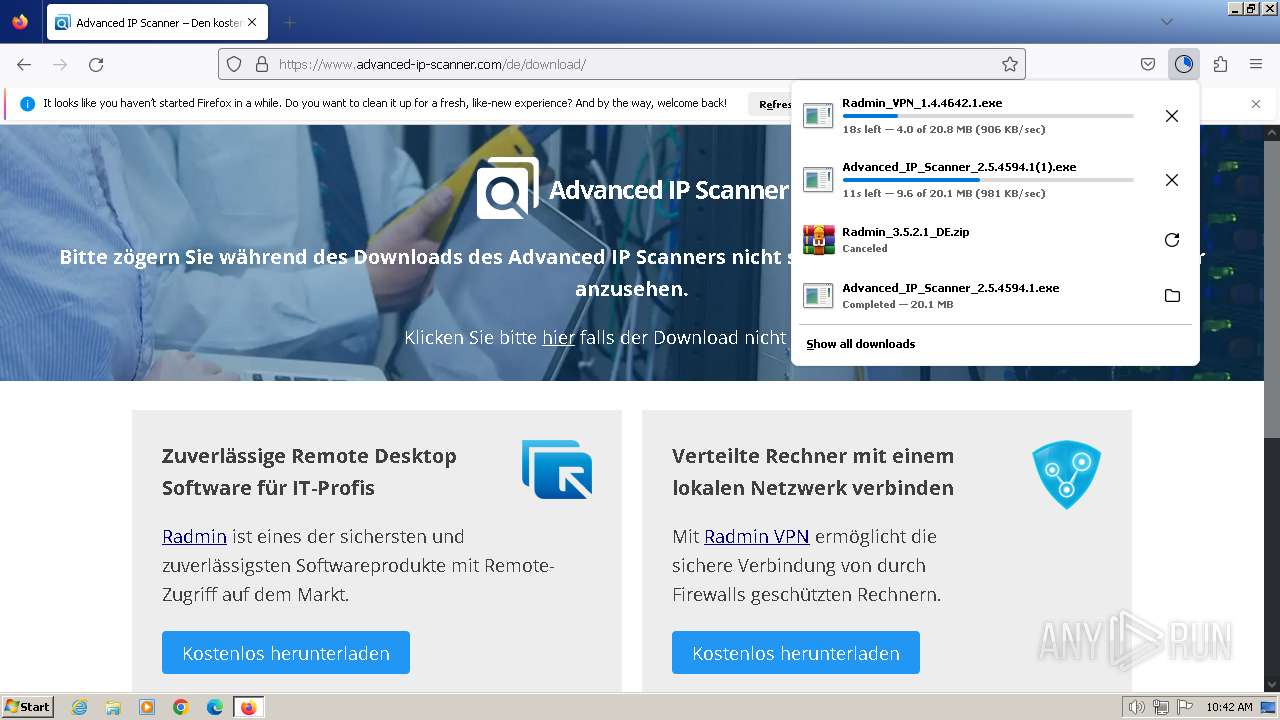Click the Advanced_IP_Scanner_2.5.4594.1.exe completed entry
This screenshot has height=720, width=1280.
point(995,296)
